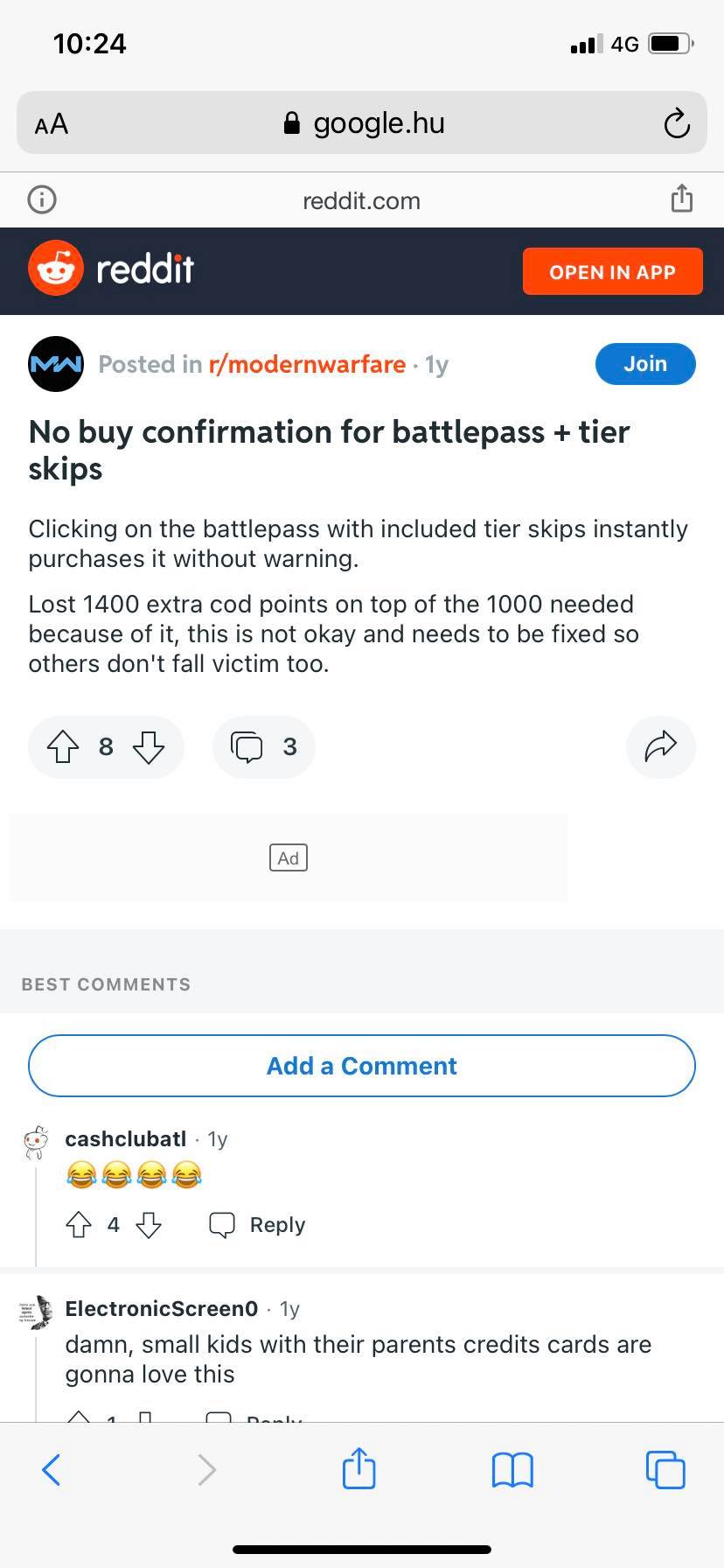Downvote the battlepass post
The image size is (724, 1568).
point(149,747)
